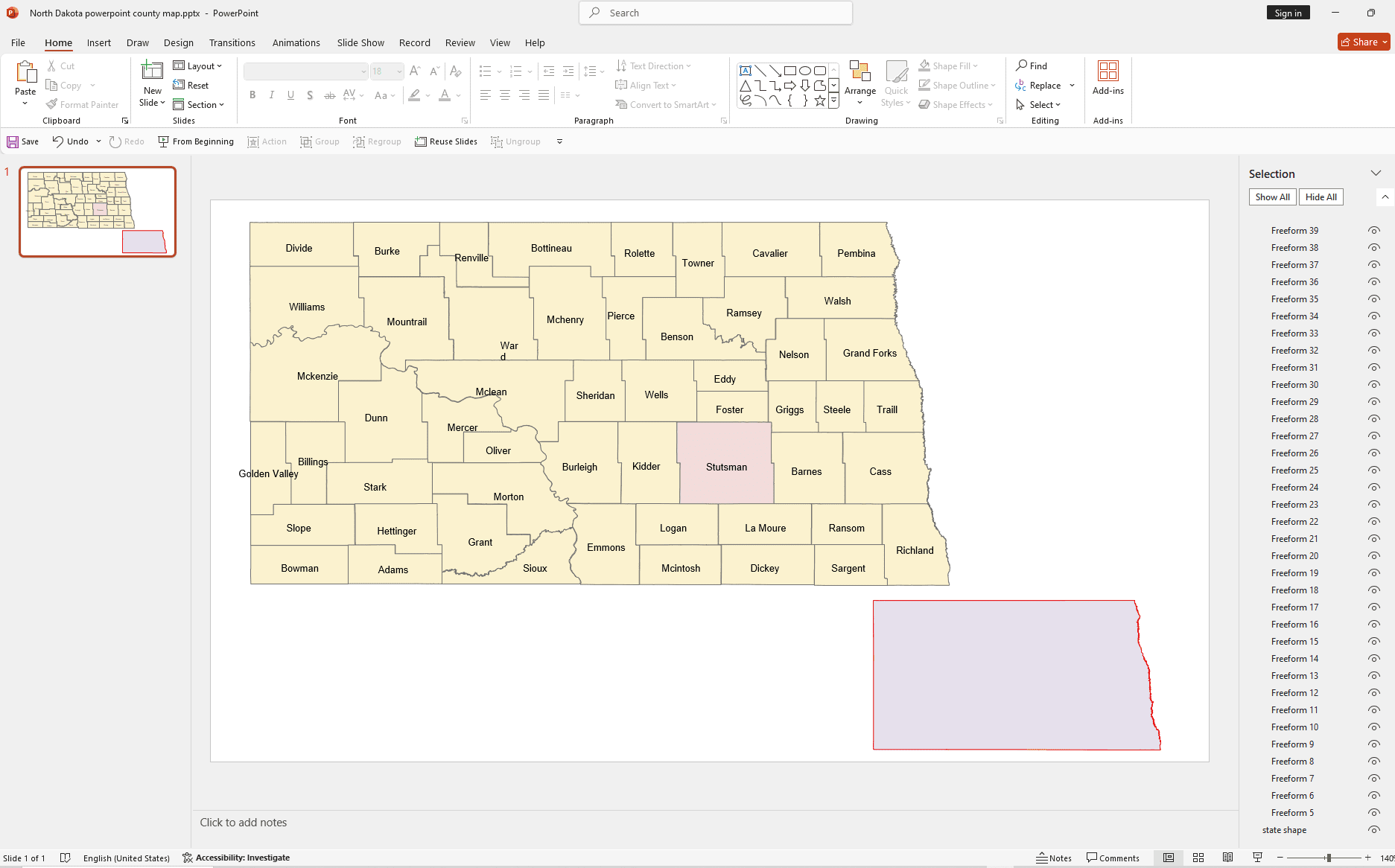Viewport: 1395px width, 868px height.
Task: Open Comments pane from status bar
Action: click(x=1113, y=858)
